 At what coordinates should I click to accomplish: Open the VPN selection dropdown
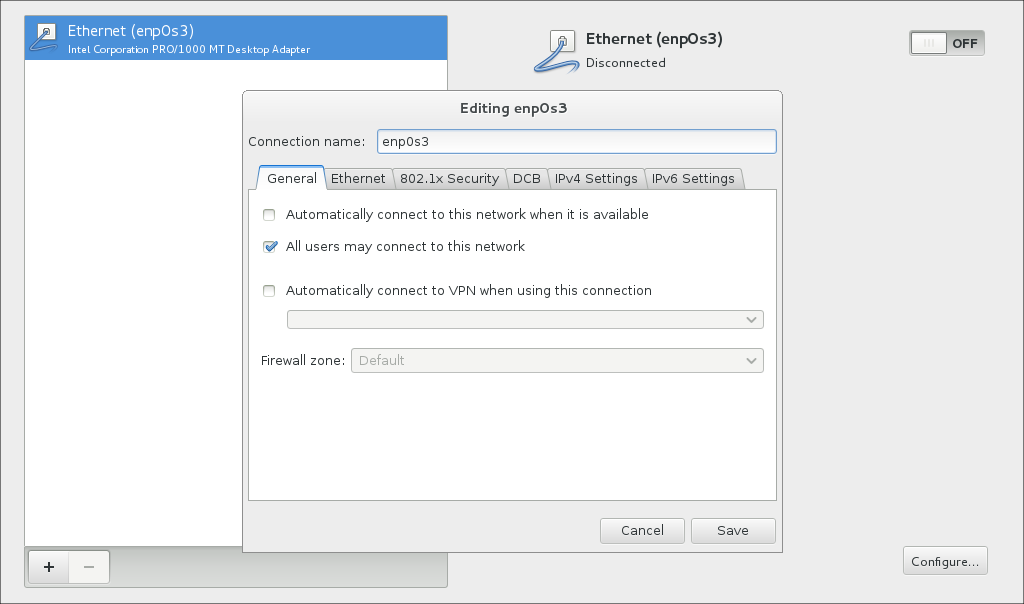[525, 319]
